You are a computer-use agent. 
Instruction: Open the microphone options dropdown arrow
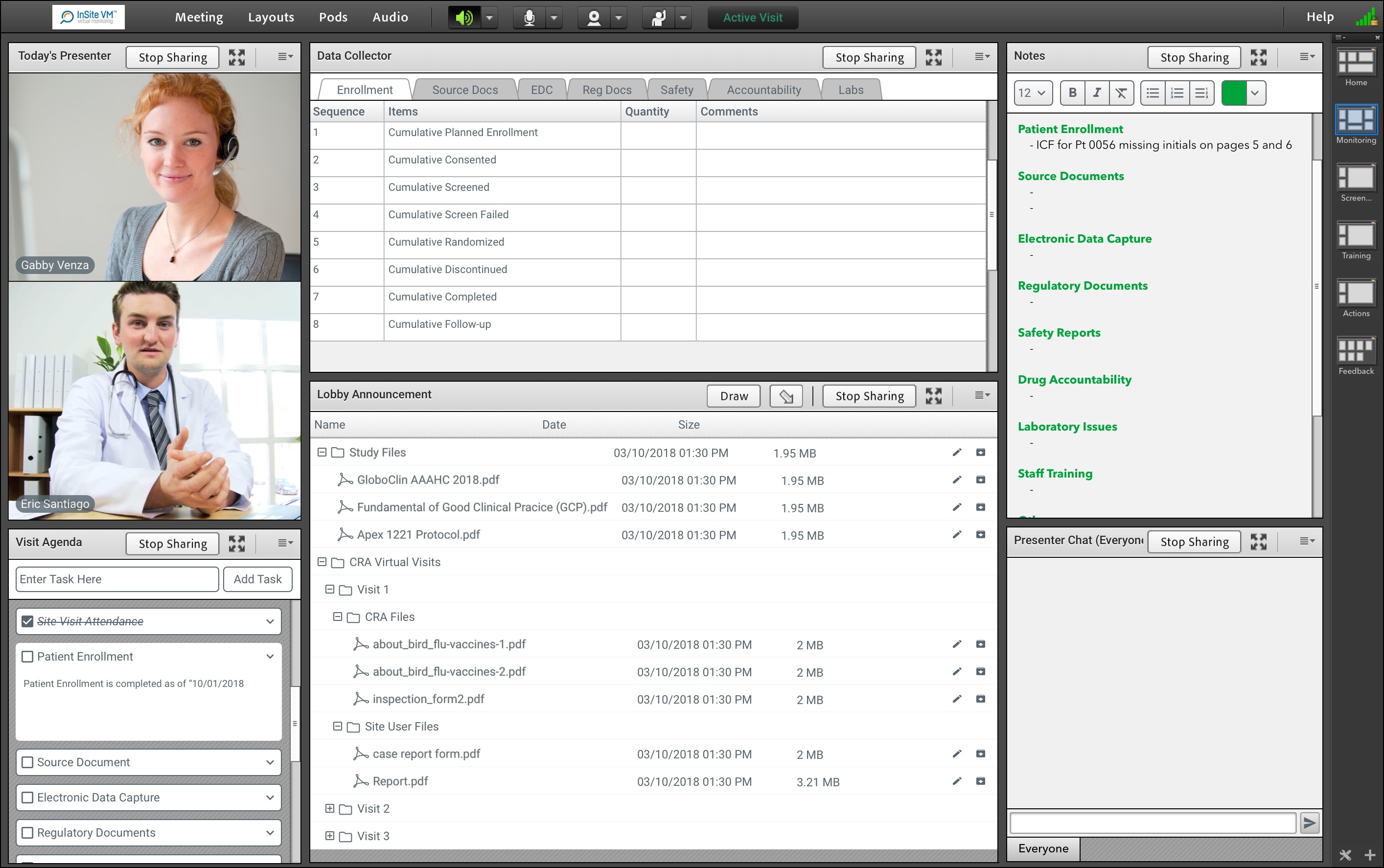pyautogui.click(x=554, y=18)
